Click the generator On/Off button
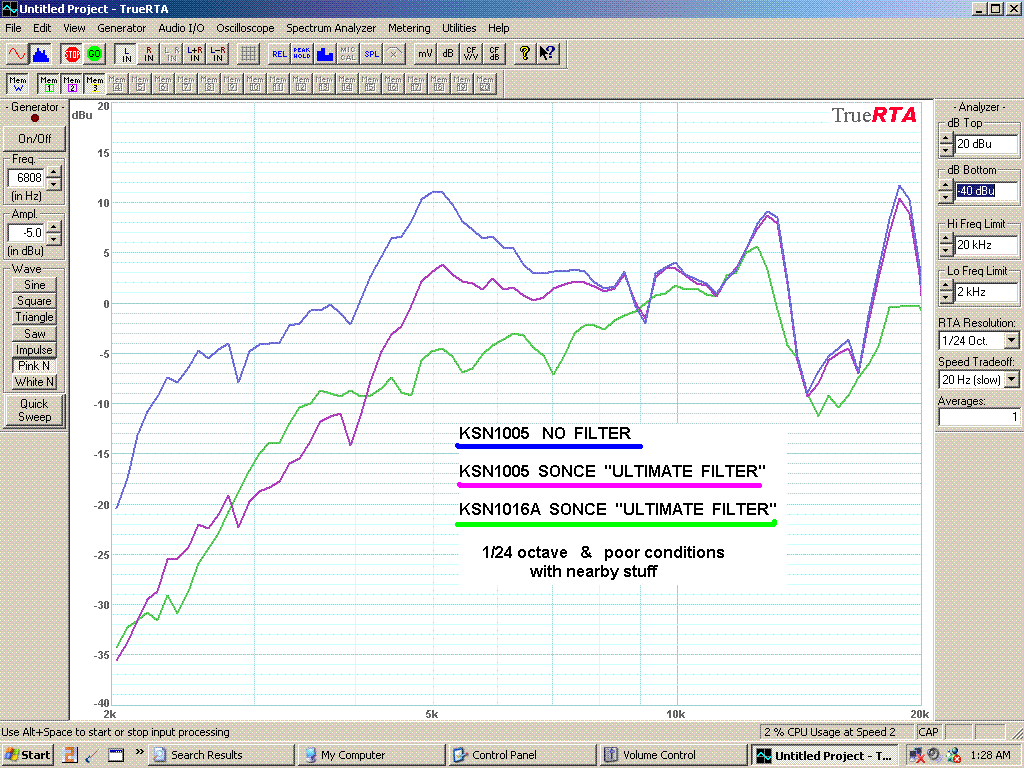1024x768 pixels. coord(34,138)
